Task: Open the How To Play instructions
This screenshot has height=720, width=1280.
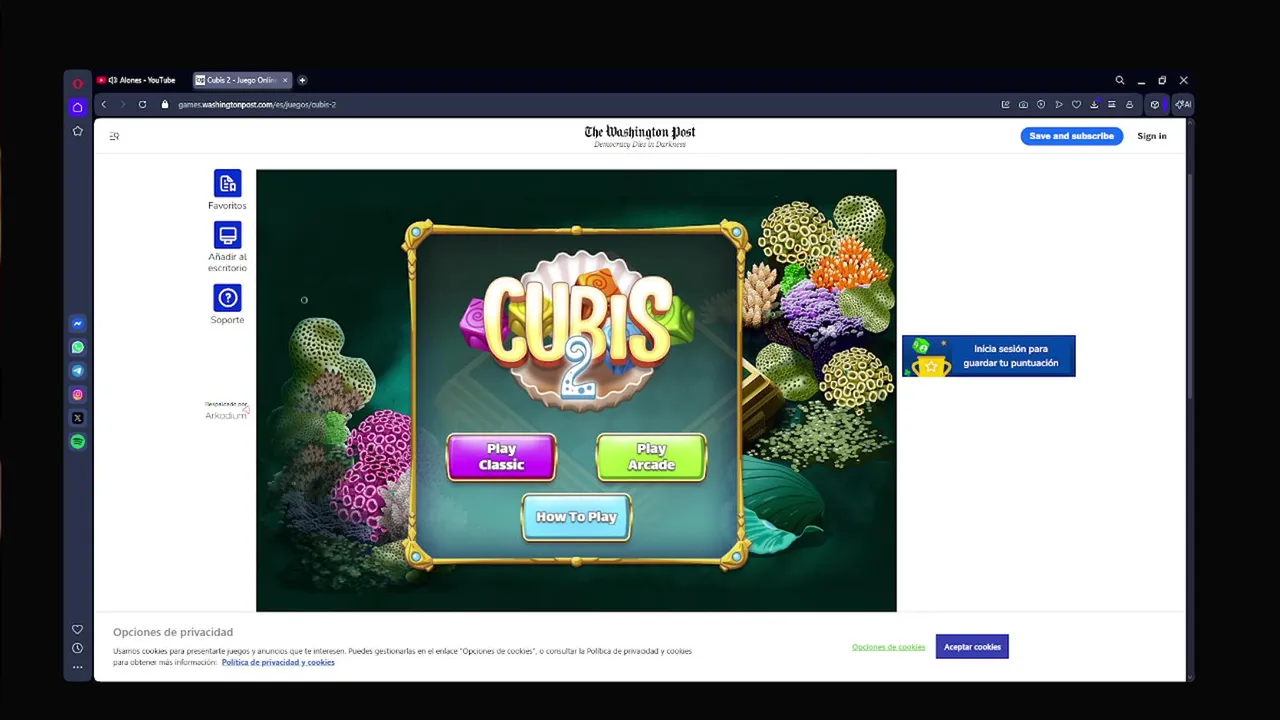Action: (576, 517)
